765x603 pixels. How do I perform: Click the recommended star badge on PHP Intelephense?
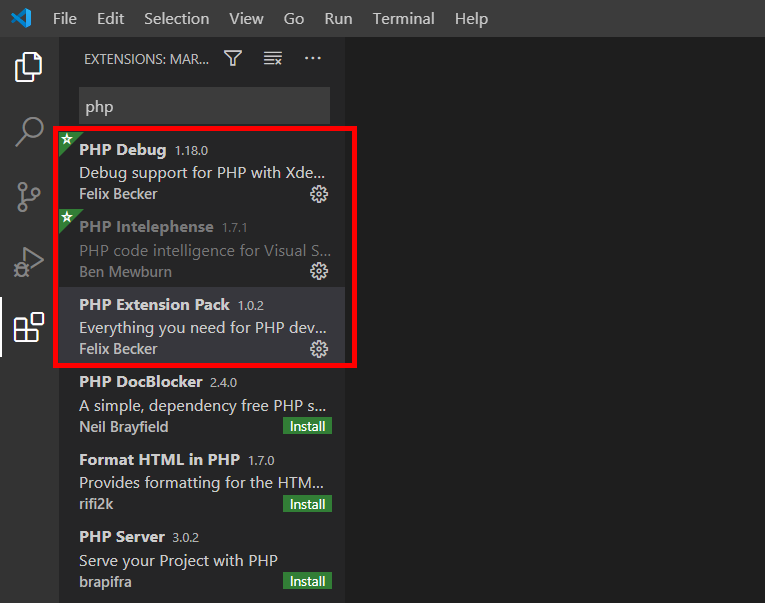(x=67, y=217)
